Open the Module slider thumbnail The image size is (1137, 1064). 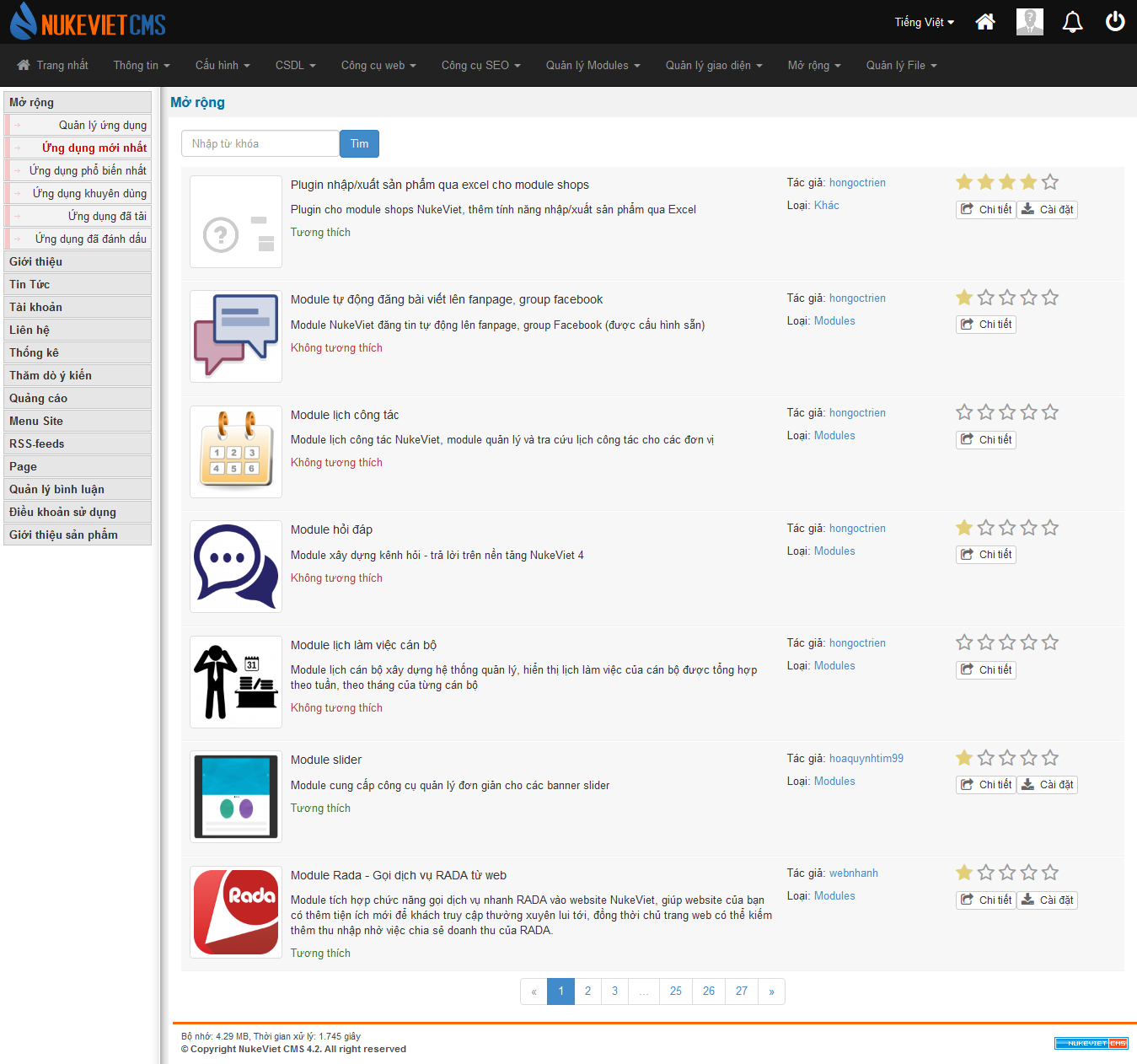(236, 797)
